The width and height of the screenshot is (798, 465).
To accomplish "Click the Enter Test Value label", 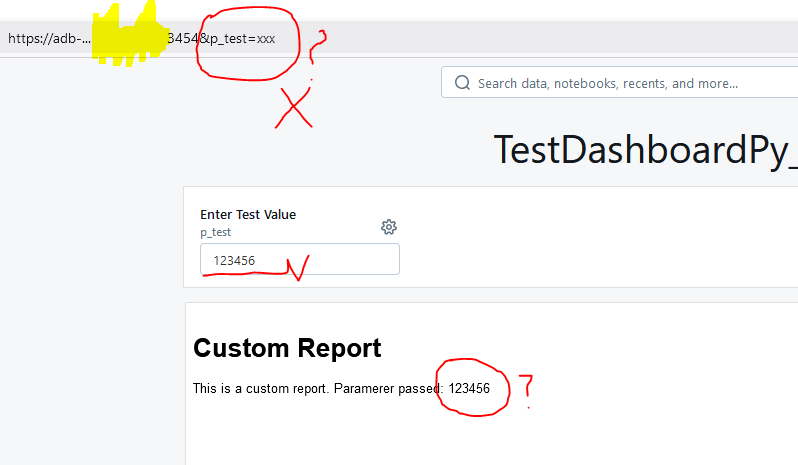I will click(x=248, y=214).
